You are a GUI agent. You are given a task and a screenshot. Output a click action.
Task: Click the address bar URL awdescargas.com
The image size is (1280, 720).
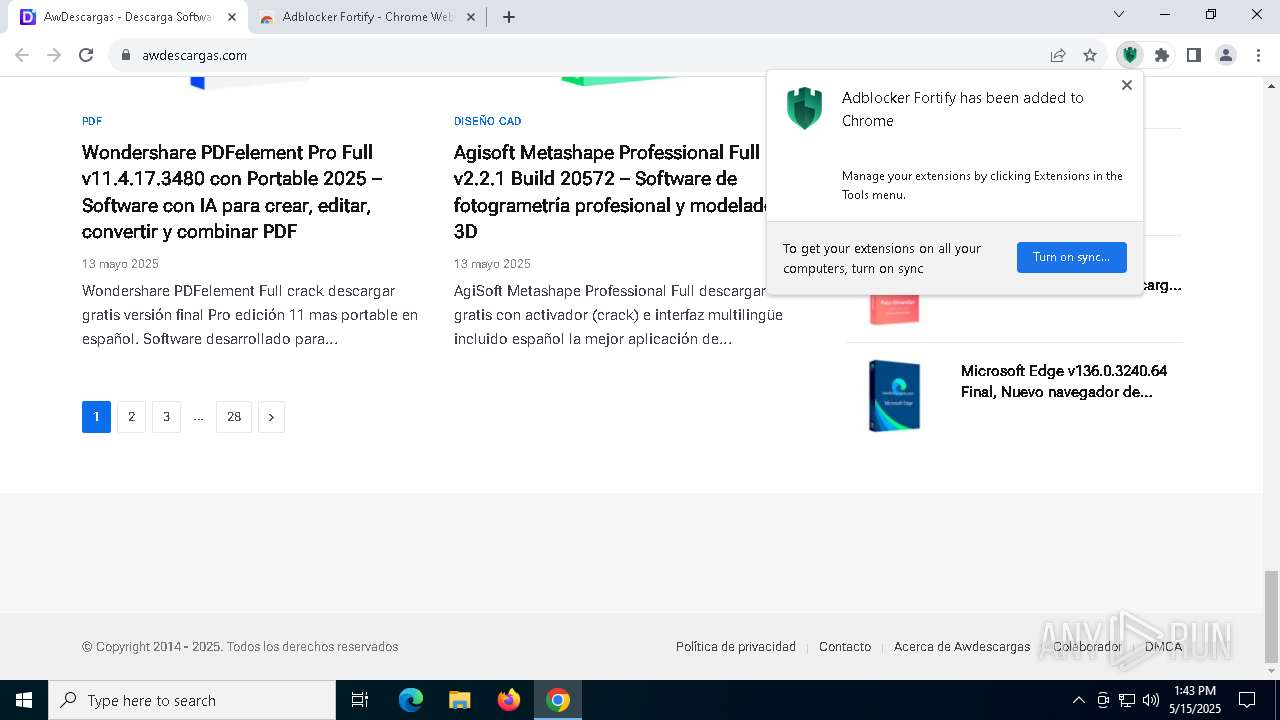194,56
